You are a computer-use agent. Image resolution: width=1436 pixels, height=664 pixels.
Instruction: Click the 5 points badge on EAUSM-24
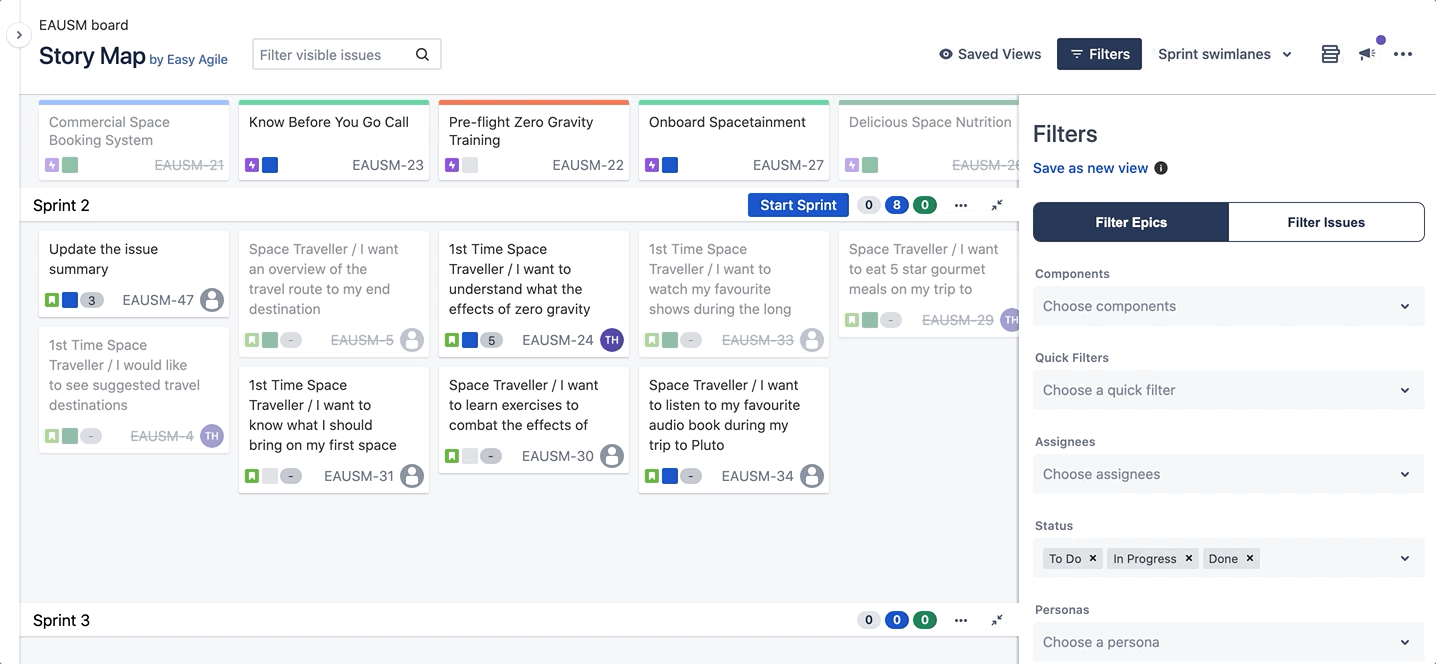pyautogui.click(x=491, y=340)
